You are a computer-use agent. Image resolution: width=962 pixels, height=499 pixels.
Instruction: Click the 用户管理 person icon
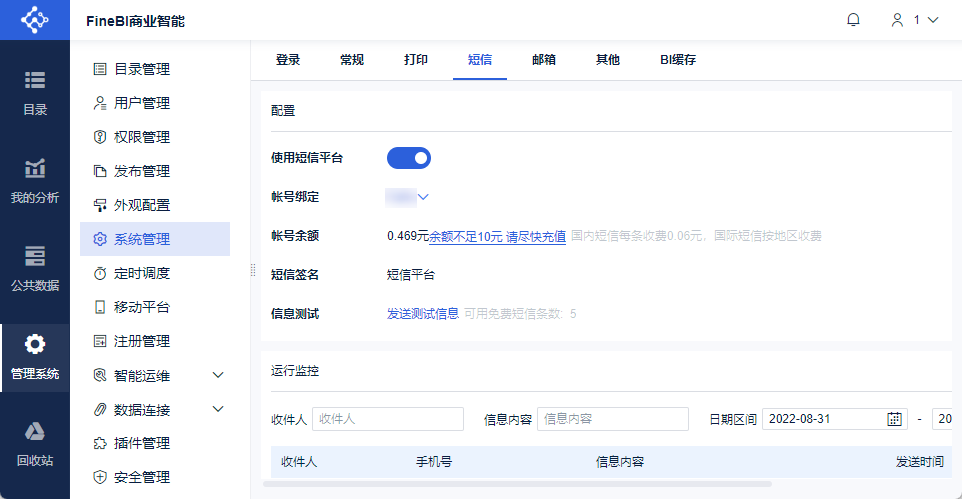click(x=100, y=103)
